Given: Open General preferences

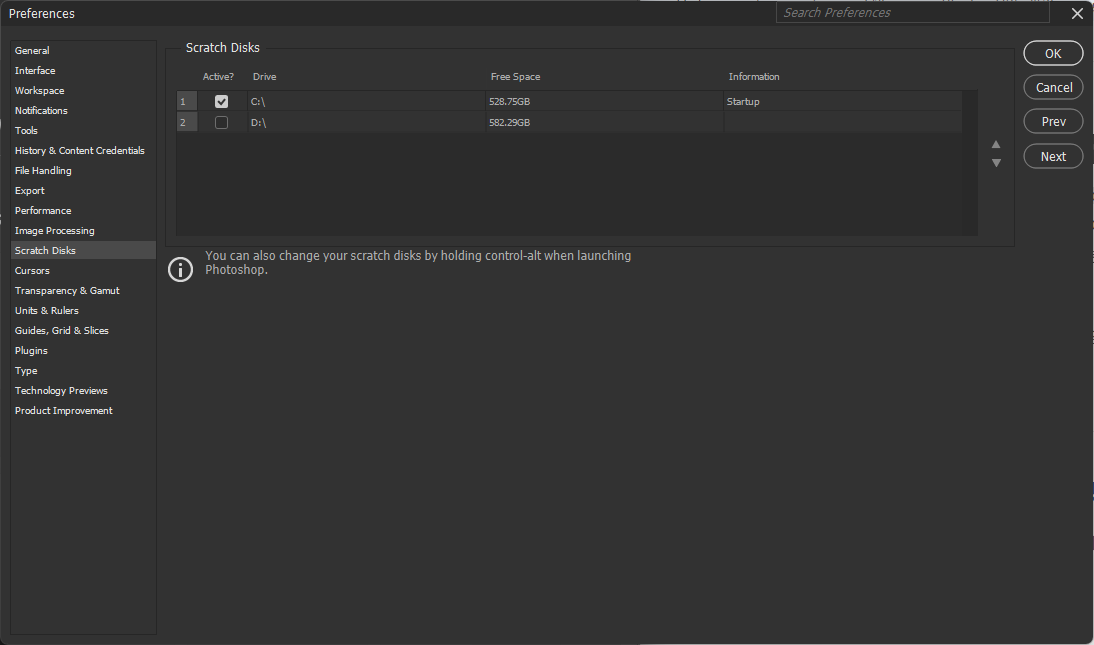Looking at the screenshot, I should pos(32,50).
